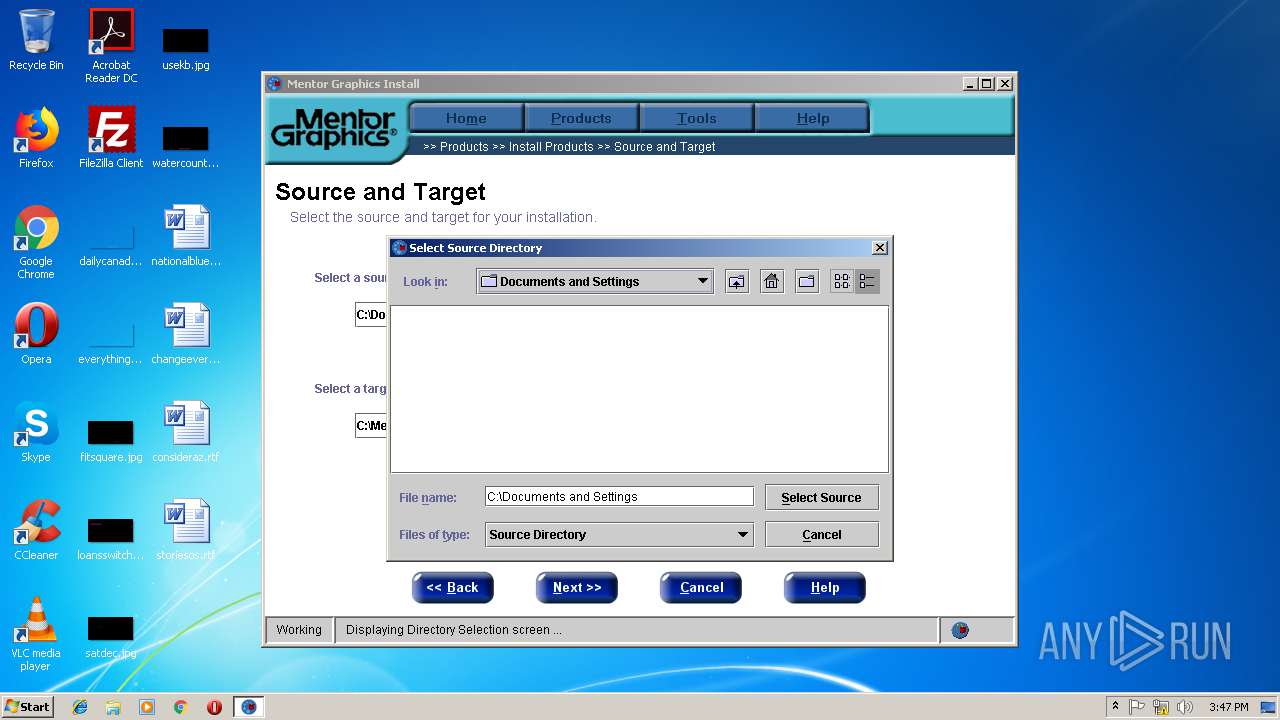Click the File name input field
This screenshot has height=720, width=1280.
tap(619, 496)
